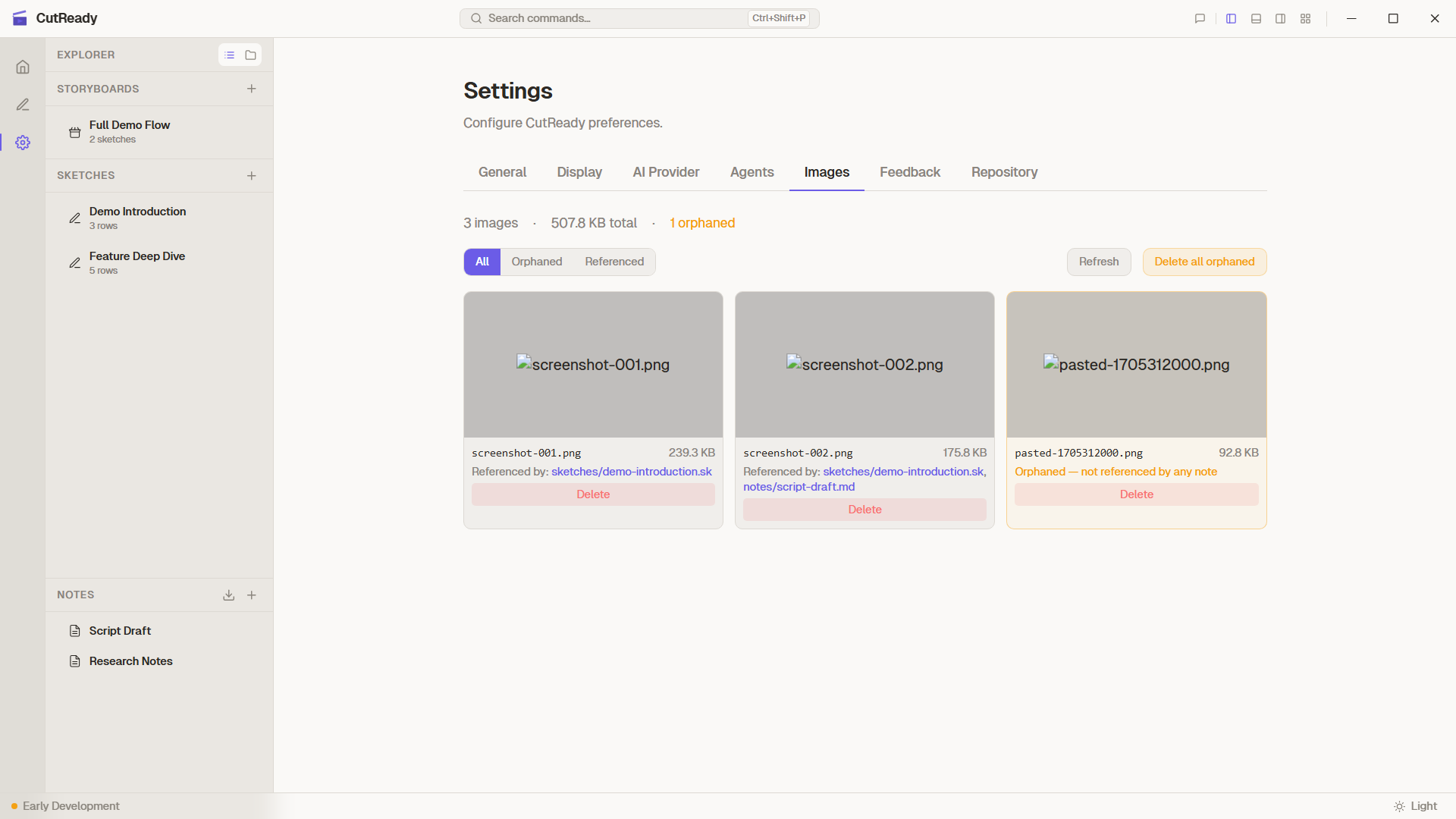Switch theme using the Light toggle
The height and width of the screenshot is (819, 1456).
1417,806
